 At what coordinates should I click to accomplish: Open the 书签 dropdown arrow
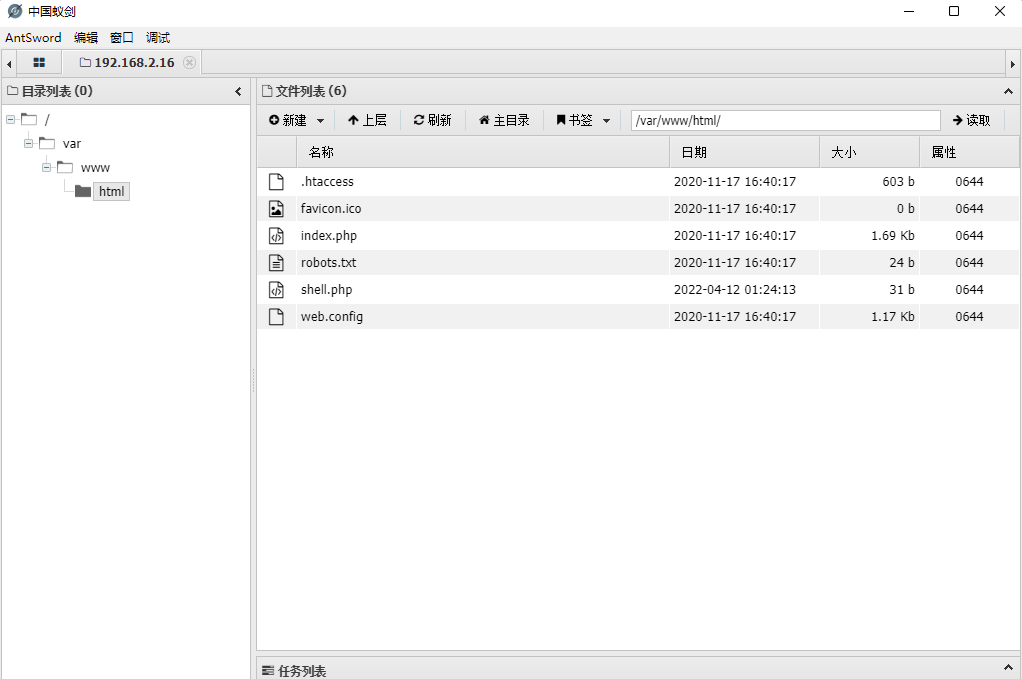(x=606, y=121)
